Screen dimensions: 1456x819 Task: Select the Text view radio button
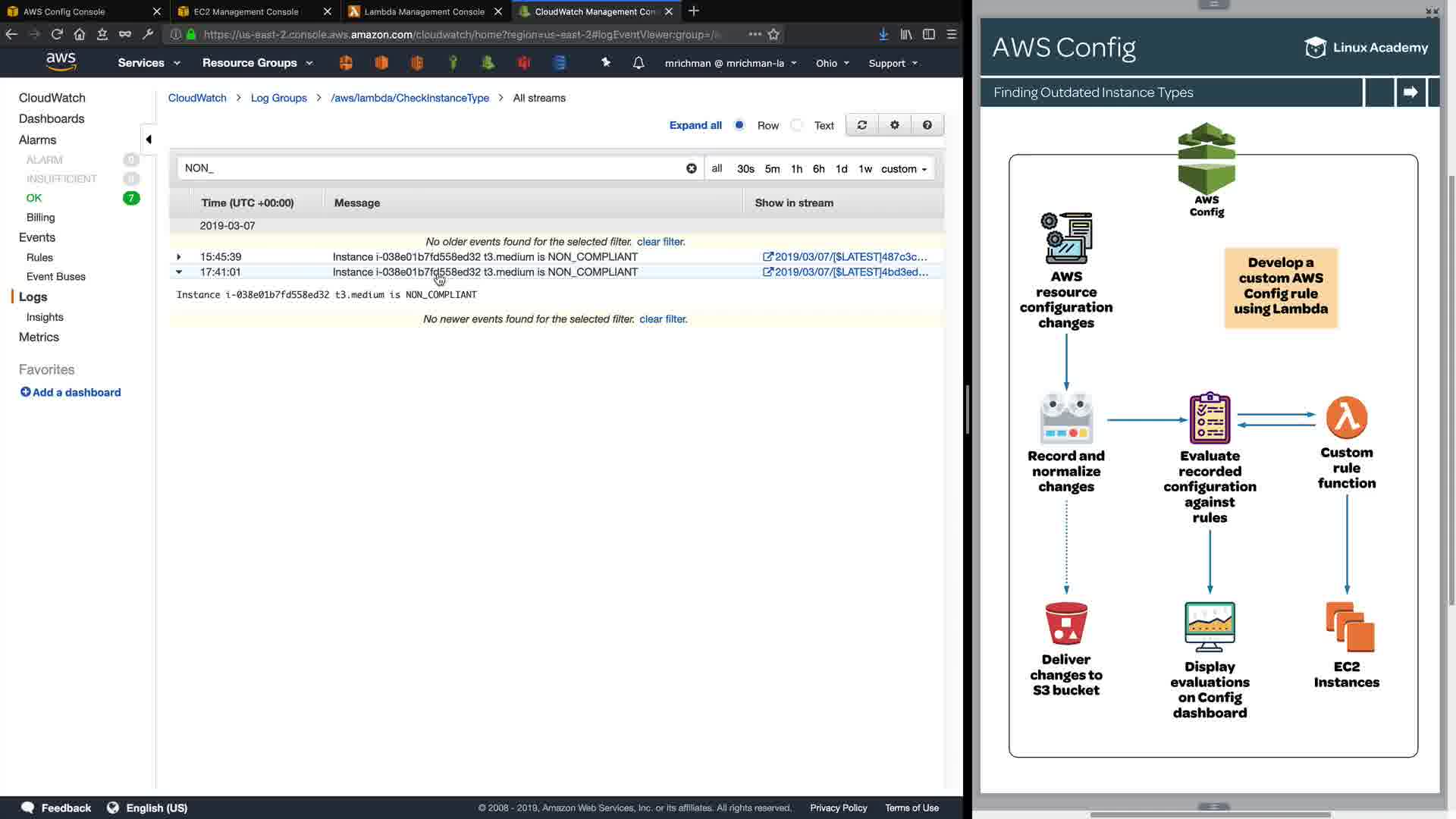pyautogui.click(x=796, y=125)
